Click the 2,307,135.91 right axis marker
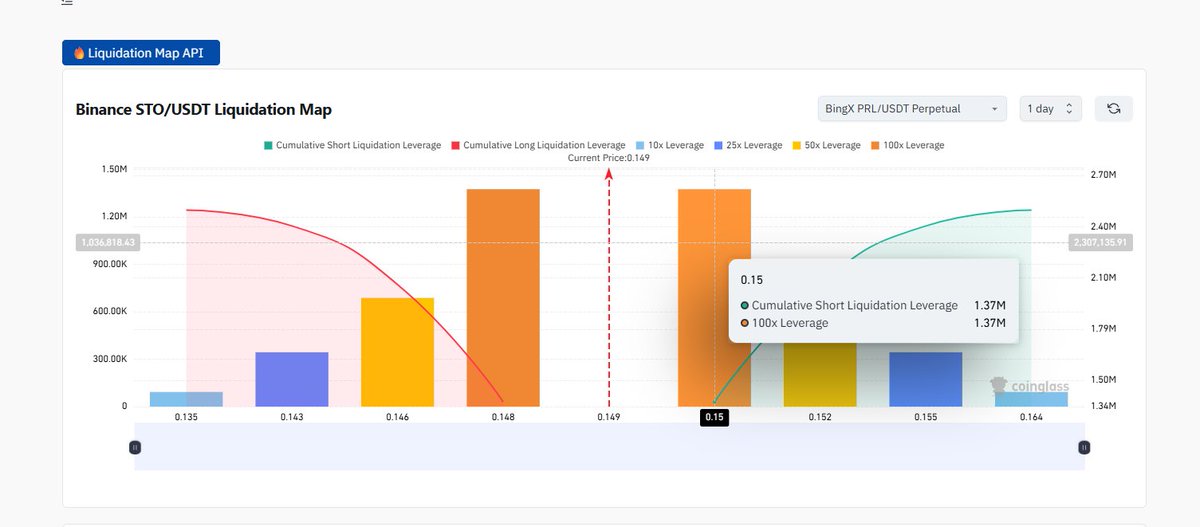This screenshot has height=527, width=1200. [1100, 242]
